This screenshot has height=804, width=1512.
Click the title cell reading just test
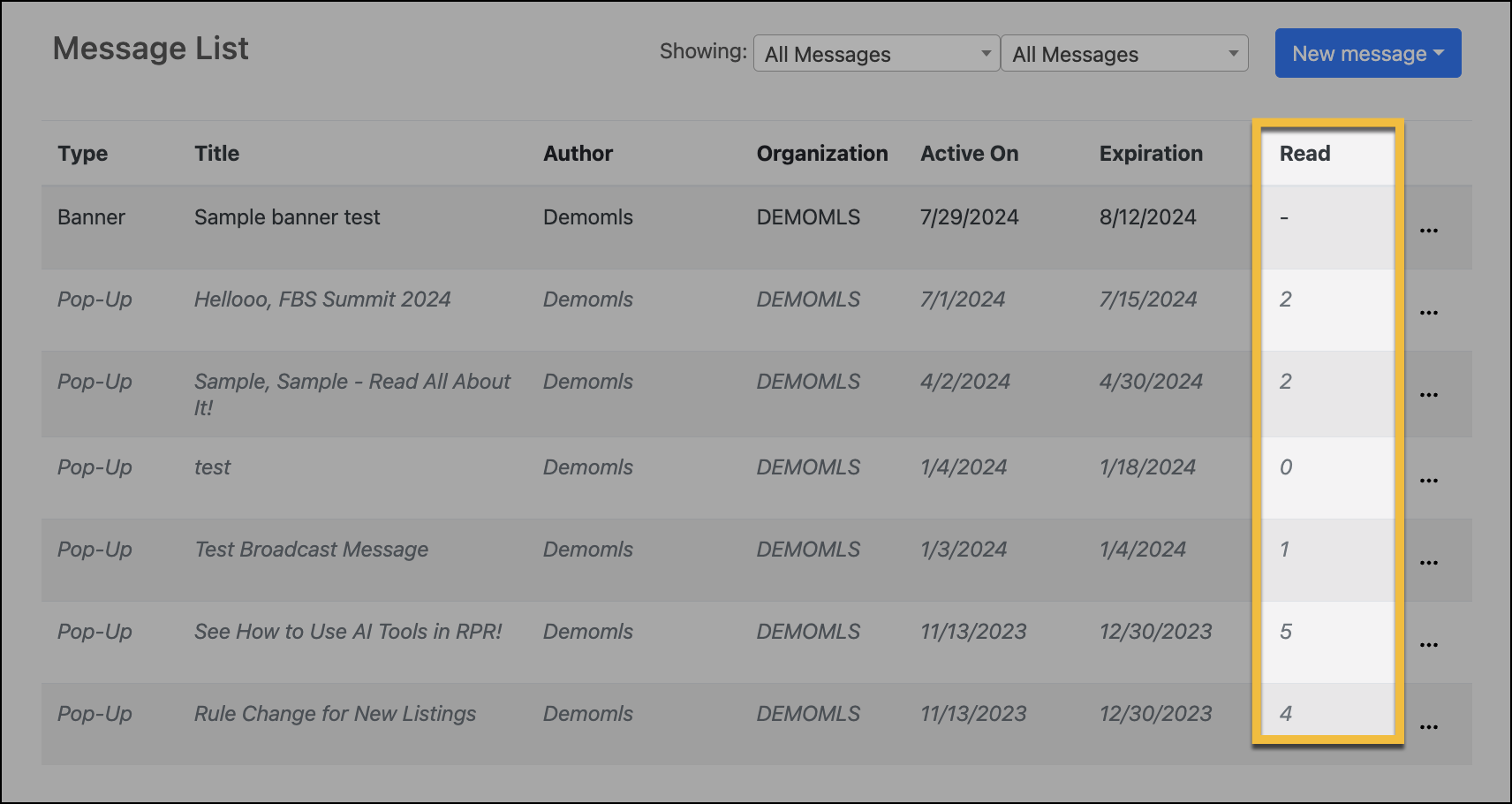point(212,467)
